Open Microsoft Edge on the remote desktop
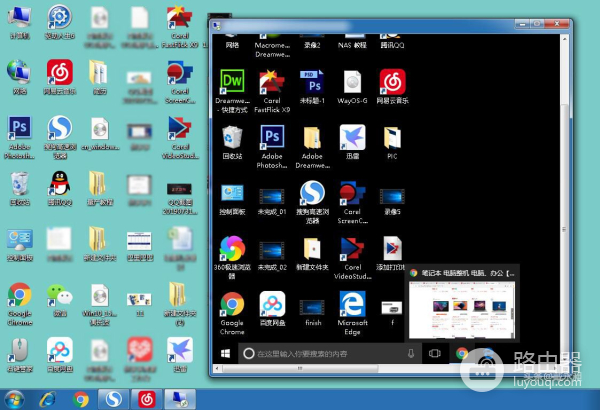Viewport: 600px width, 410px height. click(x=352, y=304)
